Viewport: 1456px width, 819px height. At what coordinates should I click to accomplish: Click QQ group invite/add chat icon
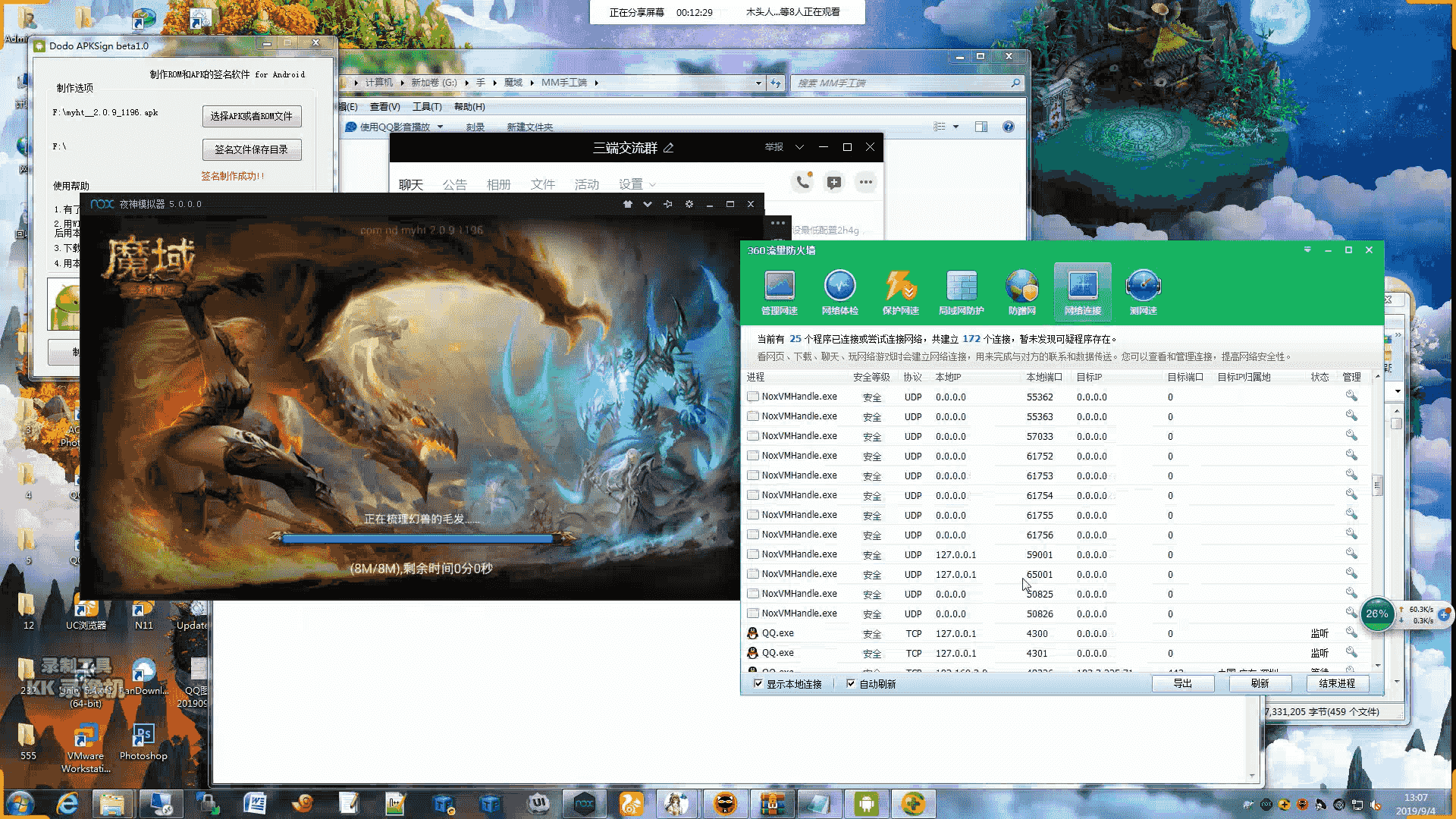tap(834, 182)
